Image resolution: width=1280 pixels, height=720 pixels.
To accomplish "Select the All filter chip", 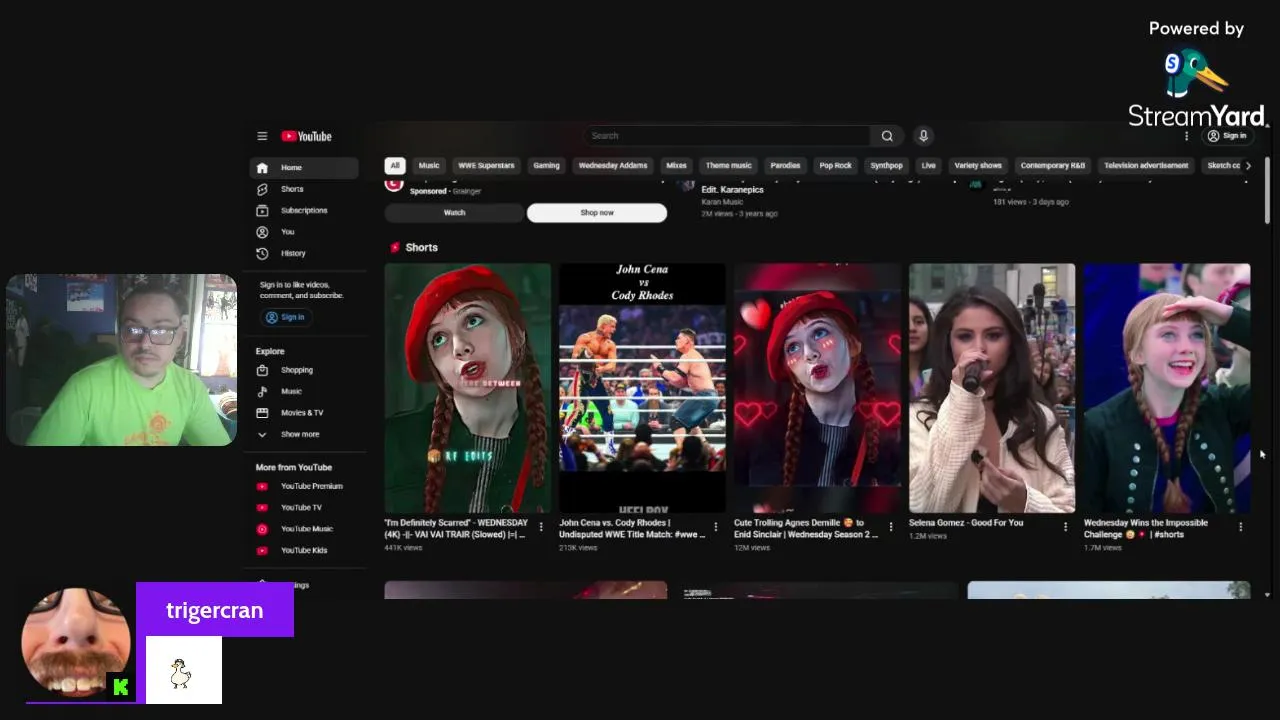I will [395, 166].
